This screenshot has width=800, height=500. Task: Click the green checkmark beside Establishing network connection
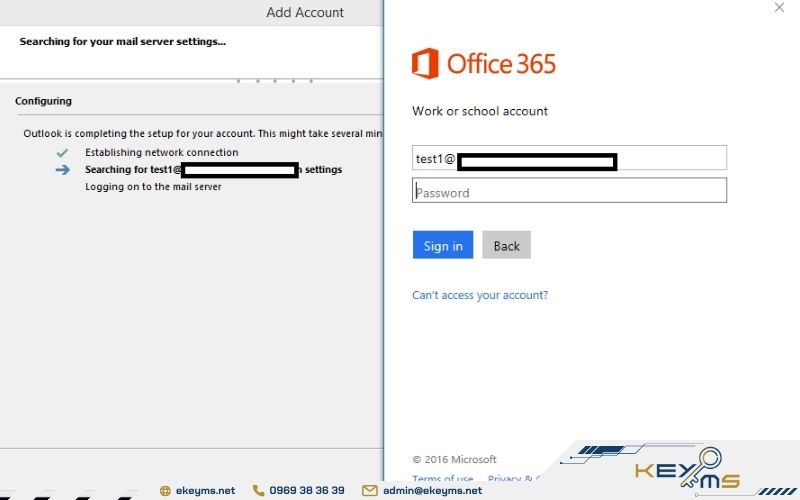point(62,153)
